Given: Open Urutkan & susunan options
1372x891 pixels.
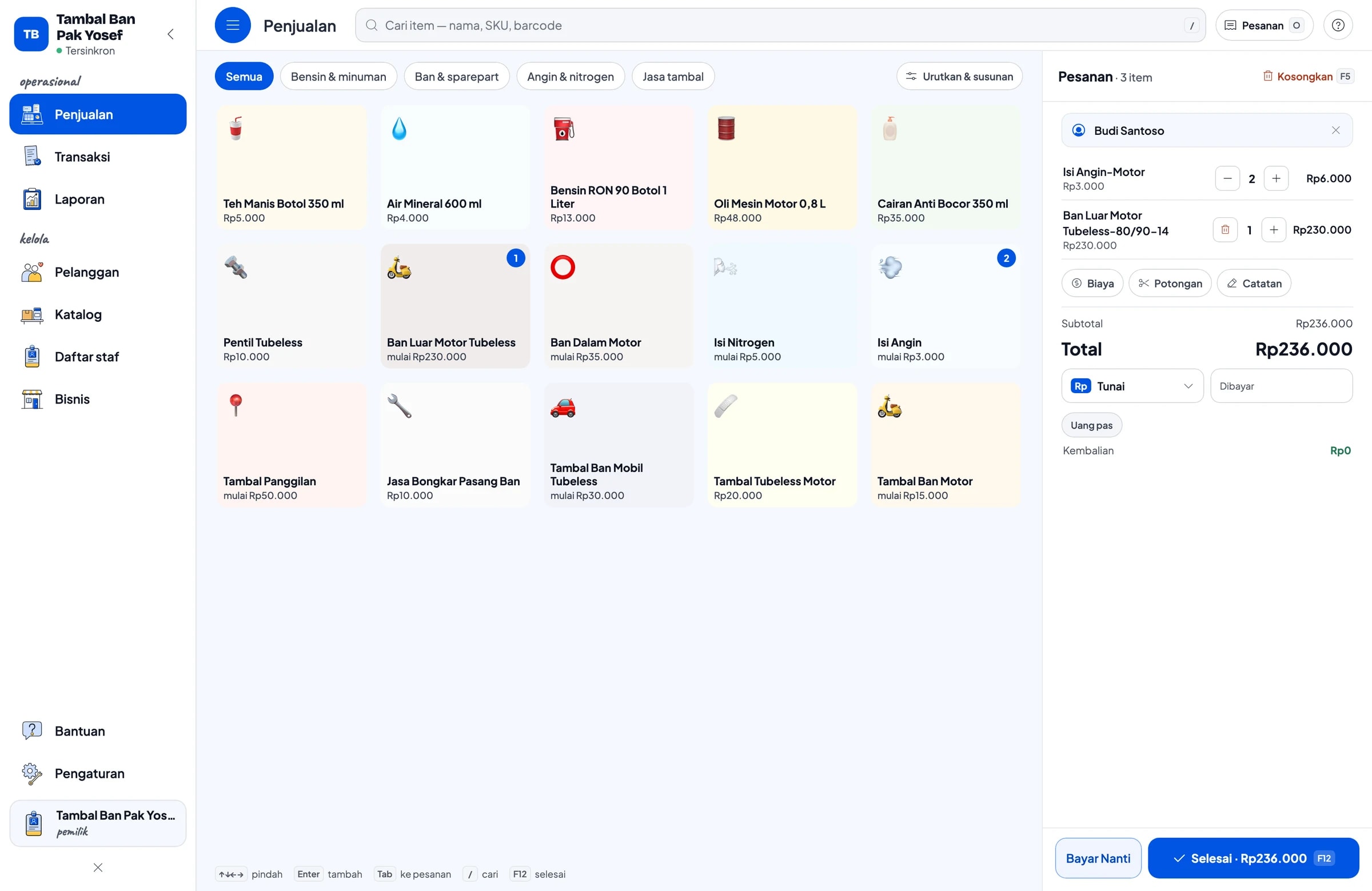Looking at the screenshot, I should click(959, 77).
